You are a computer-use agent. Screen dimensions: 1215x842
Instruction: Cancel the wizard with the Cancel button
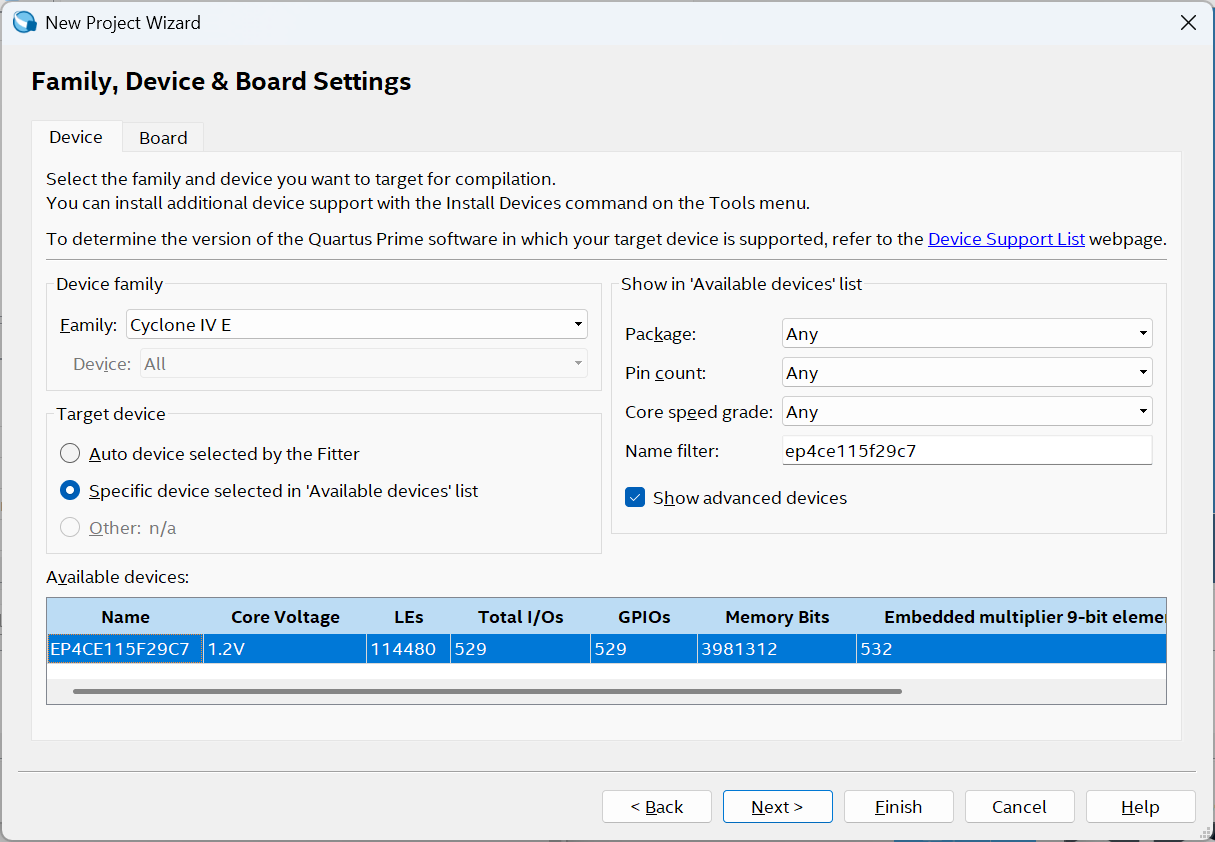(x=1020, y=807)
